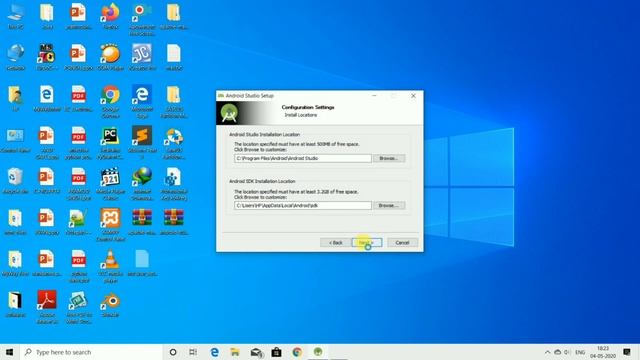Select the Network desktop icon

click(16, 57)
